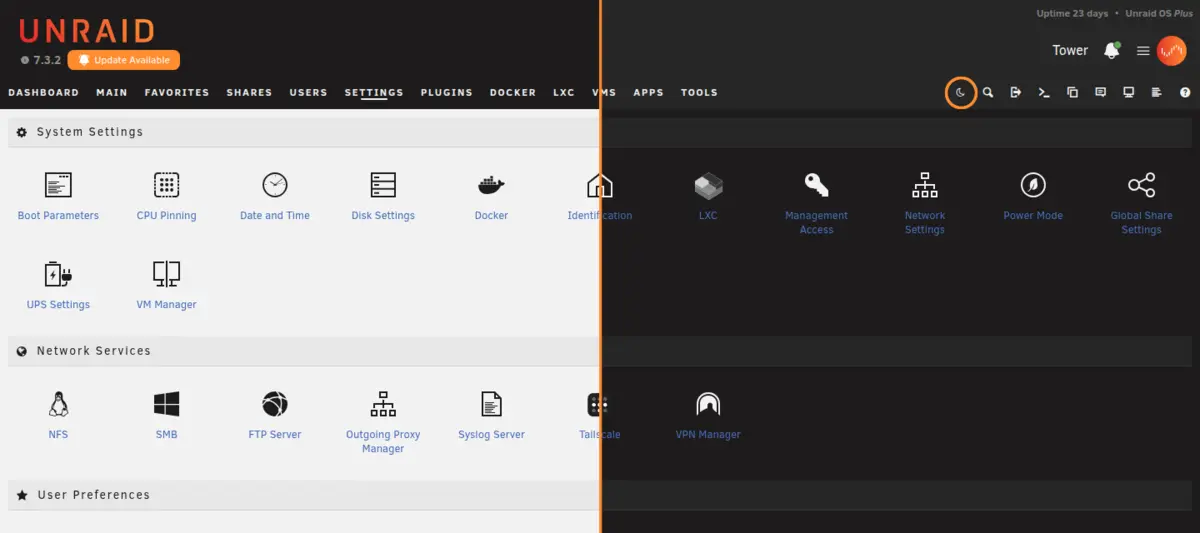This screenshot has width=1200, height=533.
Task: Open NFS network service settings
Action: pos(58,416)
